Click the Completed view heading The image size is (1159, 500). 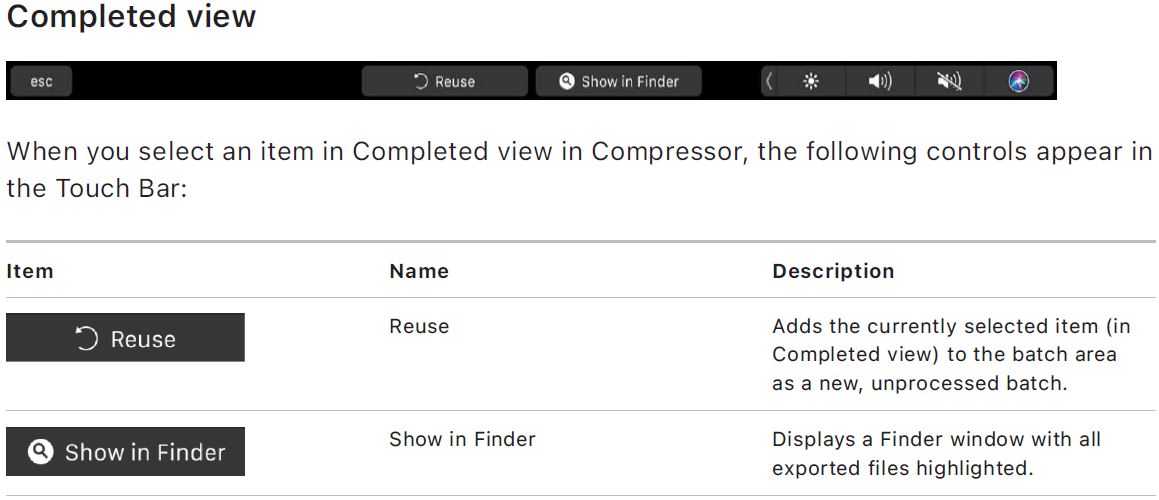(131, 17)
